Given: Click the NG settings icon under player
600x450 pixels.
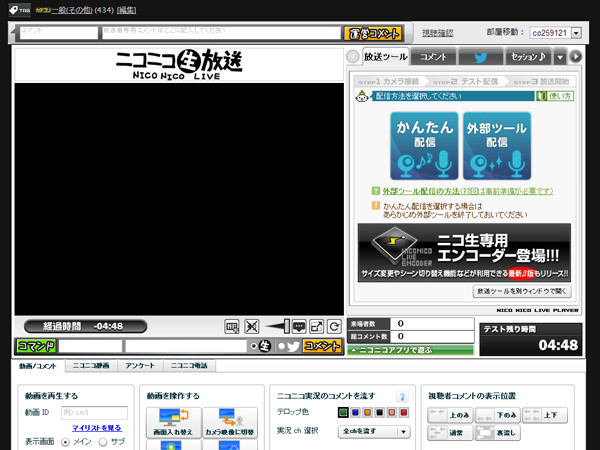Looking at the screenshot, I should (232, 326).
